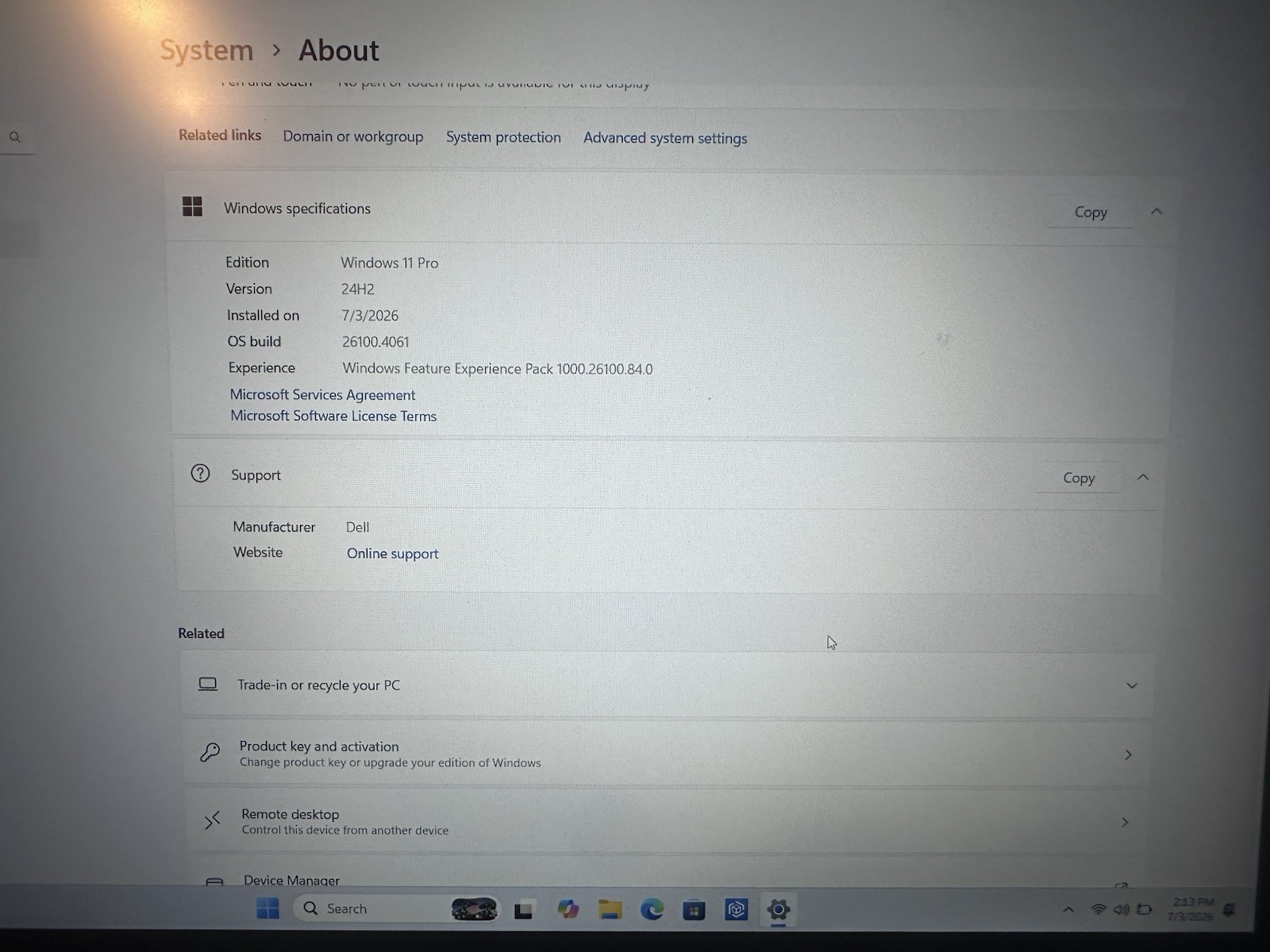Go back to System breadcrumb
Screen dimensions: 1270x952
206,50
